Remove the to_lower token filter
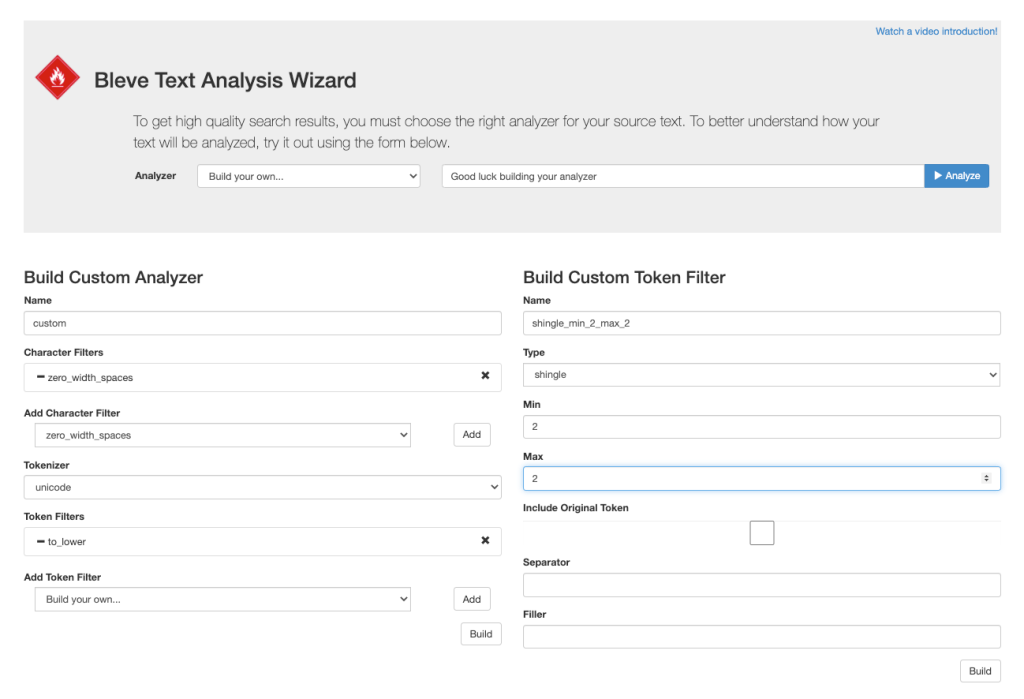Image resolution: width=1024 pixels, height=699 pixels. (x=485, y=541)
